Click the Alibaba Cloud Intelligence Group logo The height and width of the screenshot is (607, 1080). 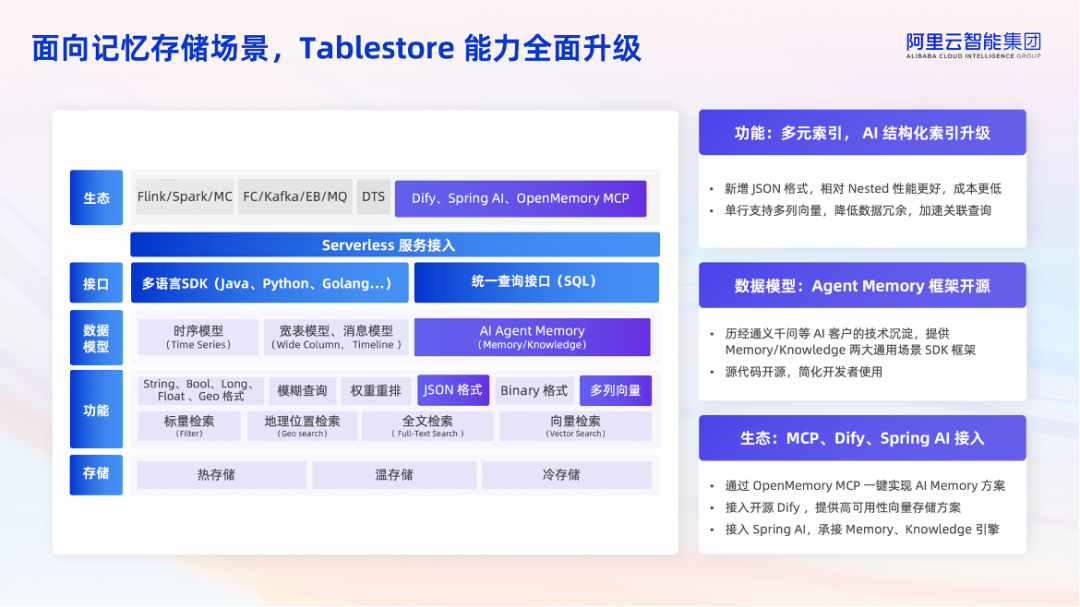pos(973,45)
